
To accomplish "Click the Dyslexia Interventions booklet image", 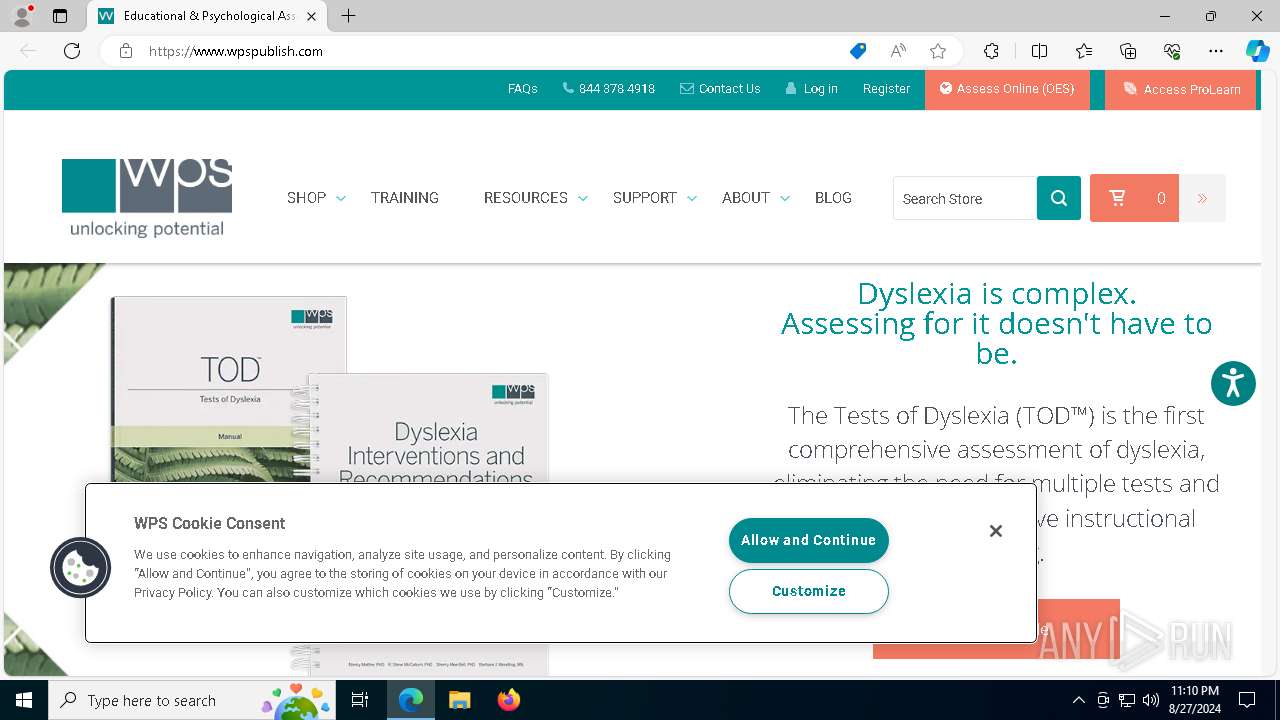I will pyautogui.click(x=428, y=429).
